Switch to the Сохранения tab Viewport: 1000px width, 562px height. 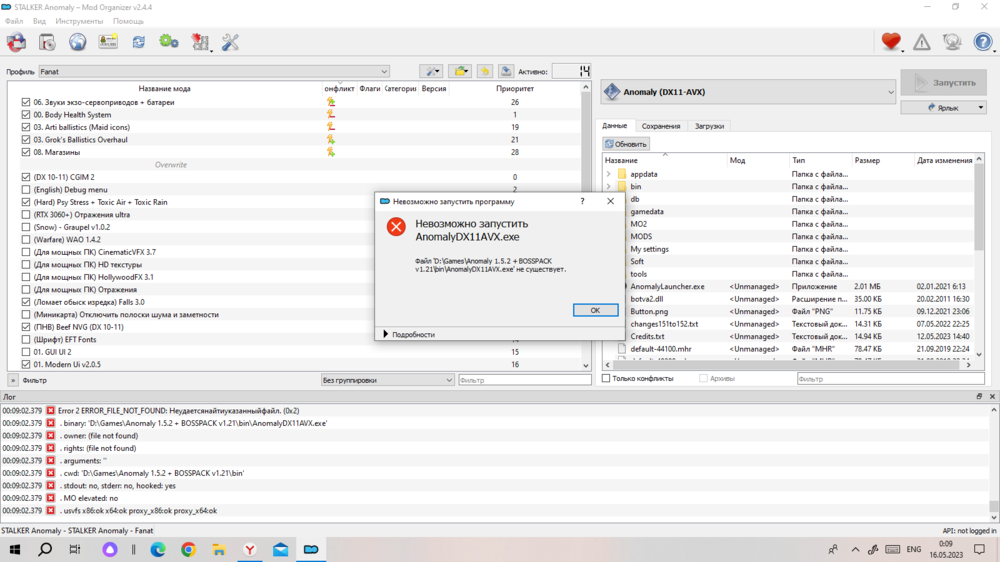(661, 126)
